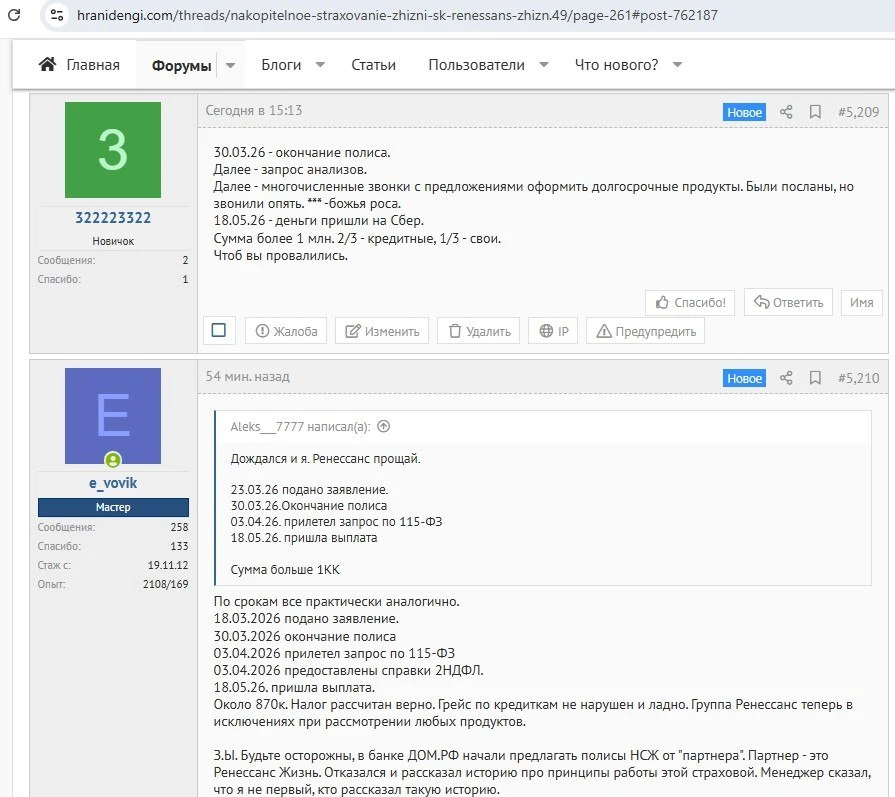Click avatar of user e_vovik
This screenshot has height=797, width=895.
113,416
